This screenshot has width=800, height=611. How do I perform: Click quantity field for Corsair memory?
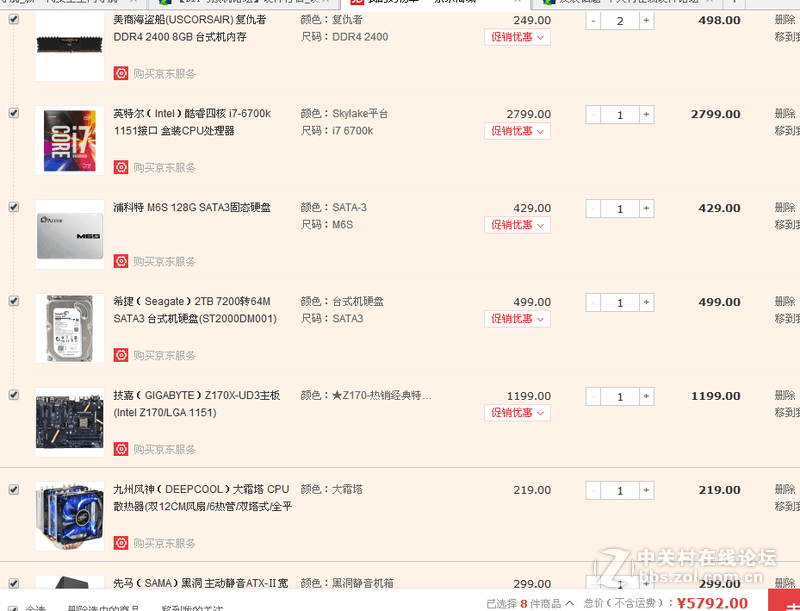620,21
